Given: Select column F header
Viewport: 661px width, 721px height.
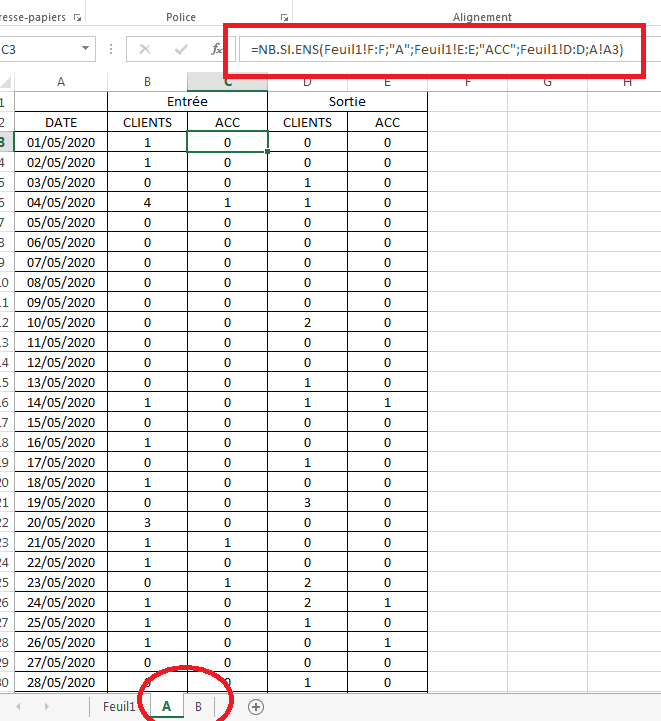Looking at the screenshot, I should pyautogui.click(x=467, y=82).
